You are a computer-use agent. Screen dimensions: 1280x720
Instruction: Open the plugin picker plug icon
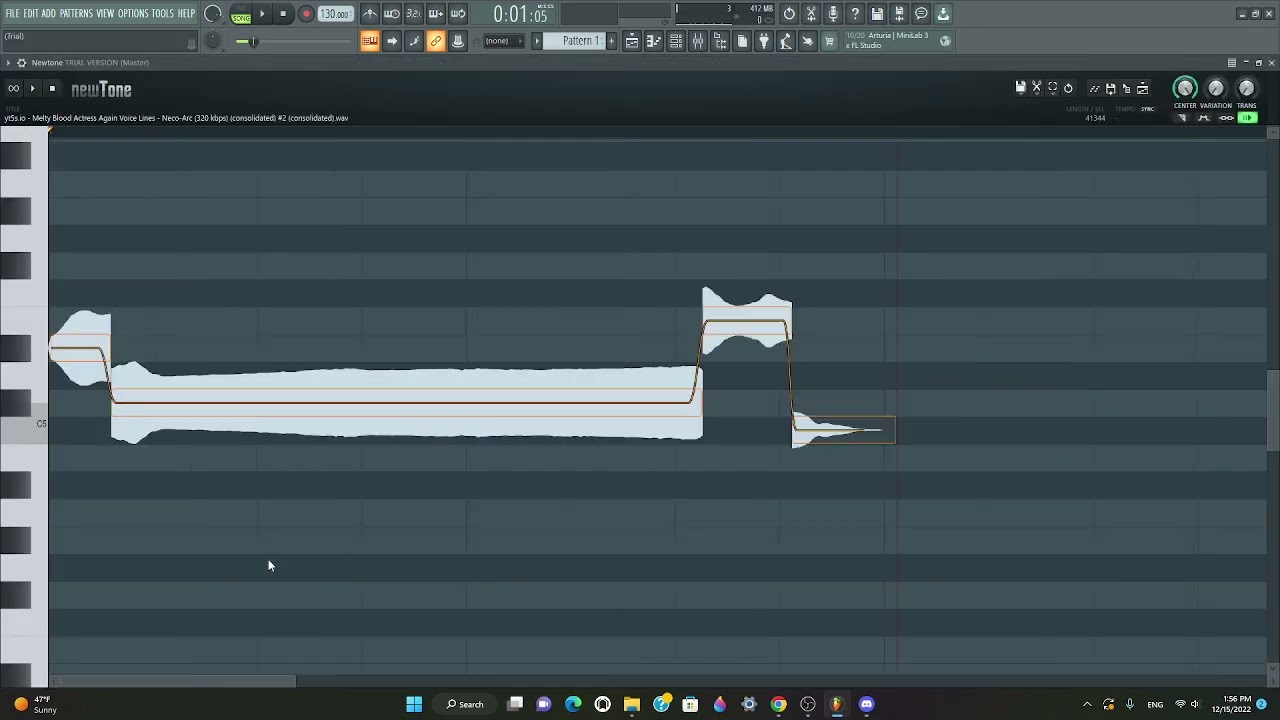pyautogui.click(x=764, y=41)
